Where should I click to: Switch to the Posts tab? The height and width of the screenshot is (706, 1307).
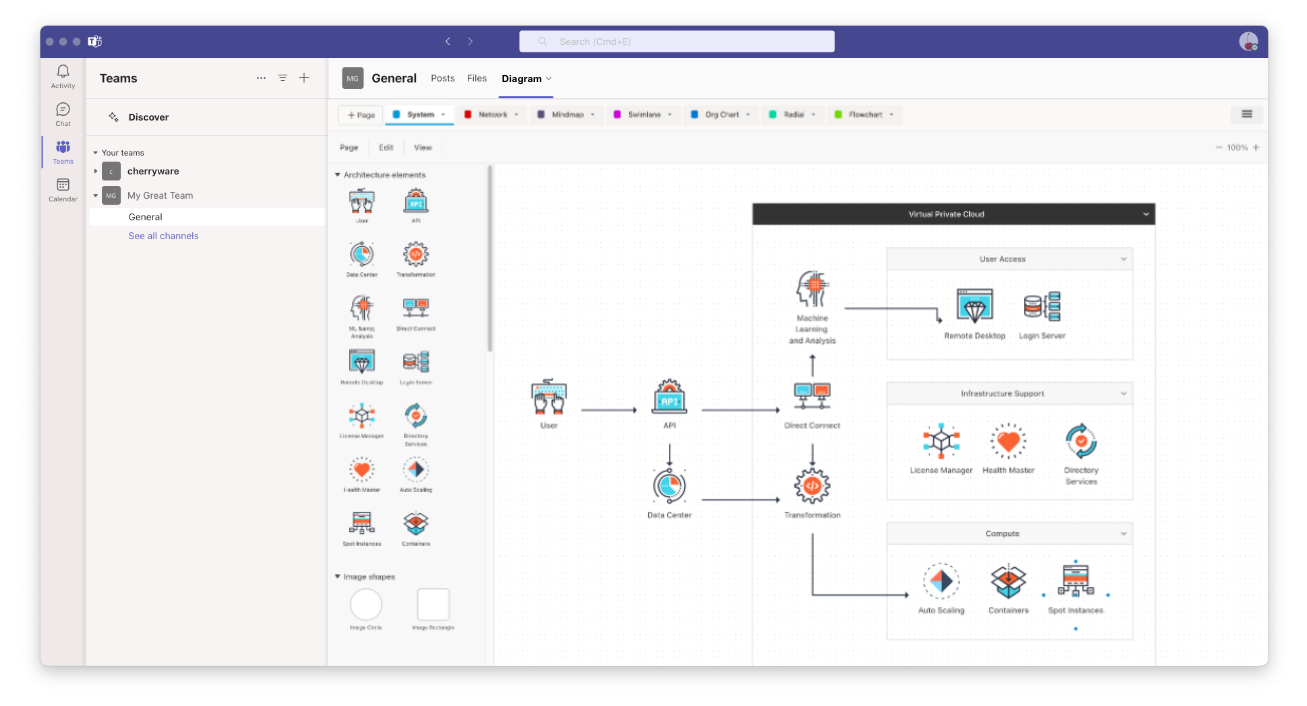pyautogui.click(x=442, y=78)
